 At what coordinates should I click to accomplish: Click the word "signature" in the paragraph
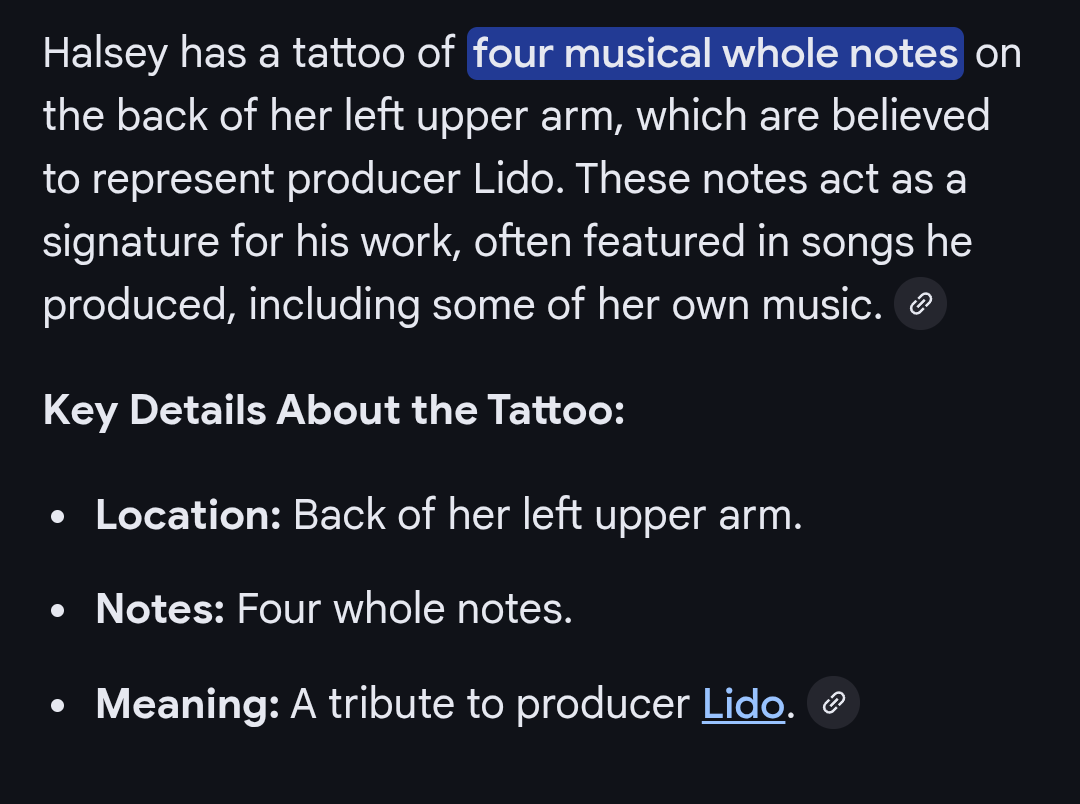pyautogui.click(x=130, y=242)
